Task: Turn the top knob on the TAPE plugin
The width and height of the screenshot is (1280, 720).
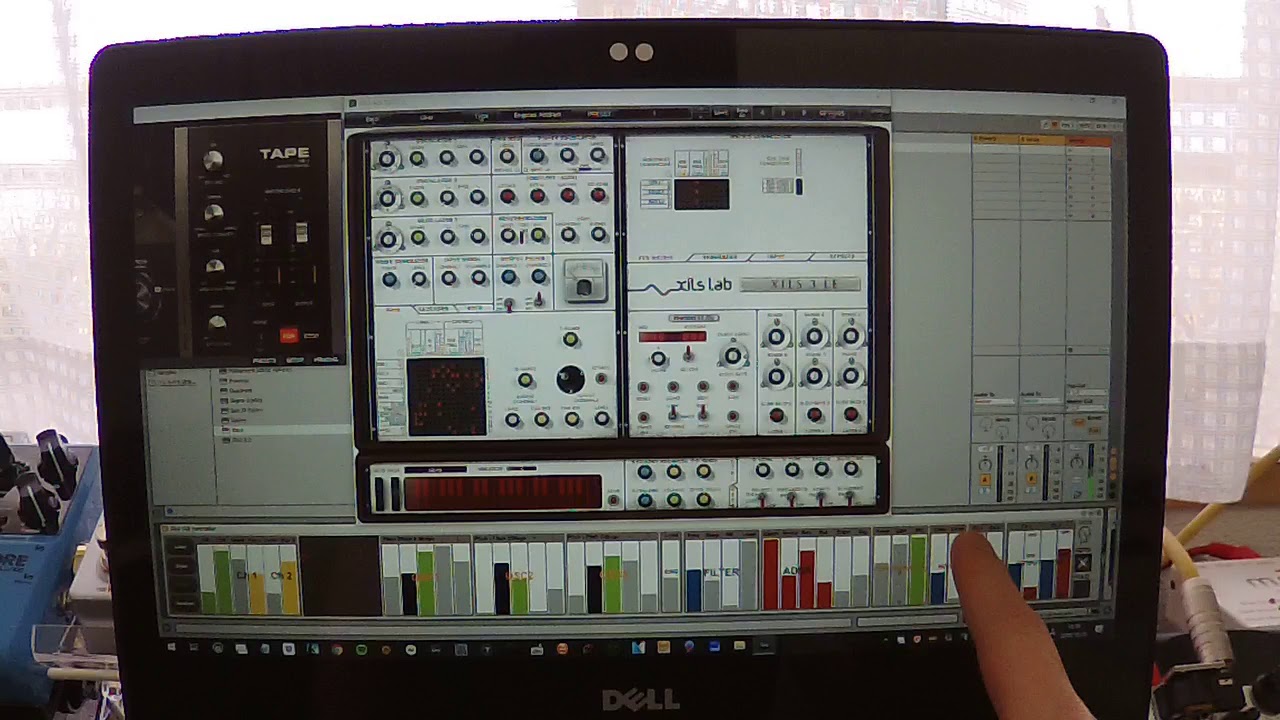Action: [212, 160]
